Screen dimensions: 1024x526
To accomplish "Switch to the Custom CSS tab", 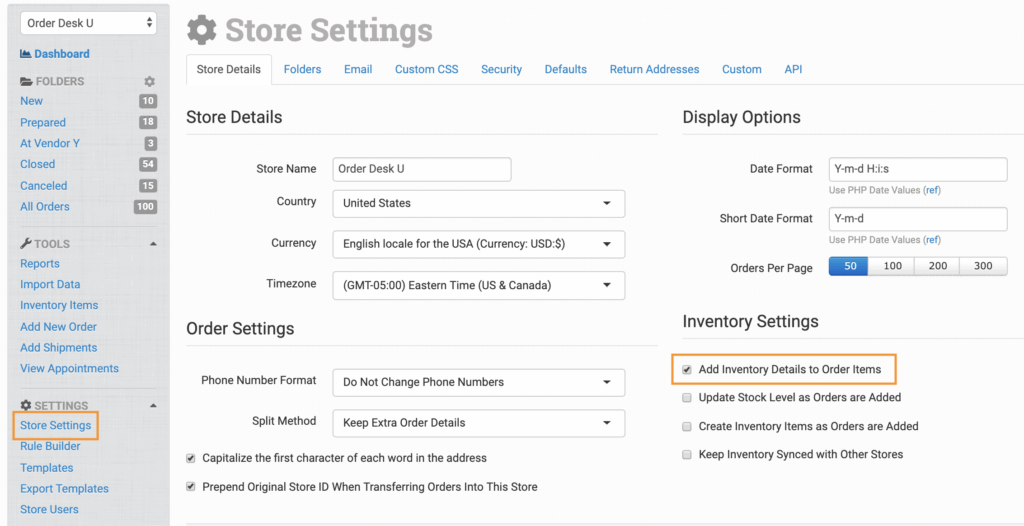I will pos(427,69).
